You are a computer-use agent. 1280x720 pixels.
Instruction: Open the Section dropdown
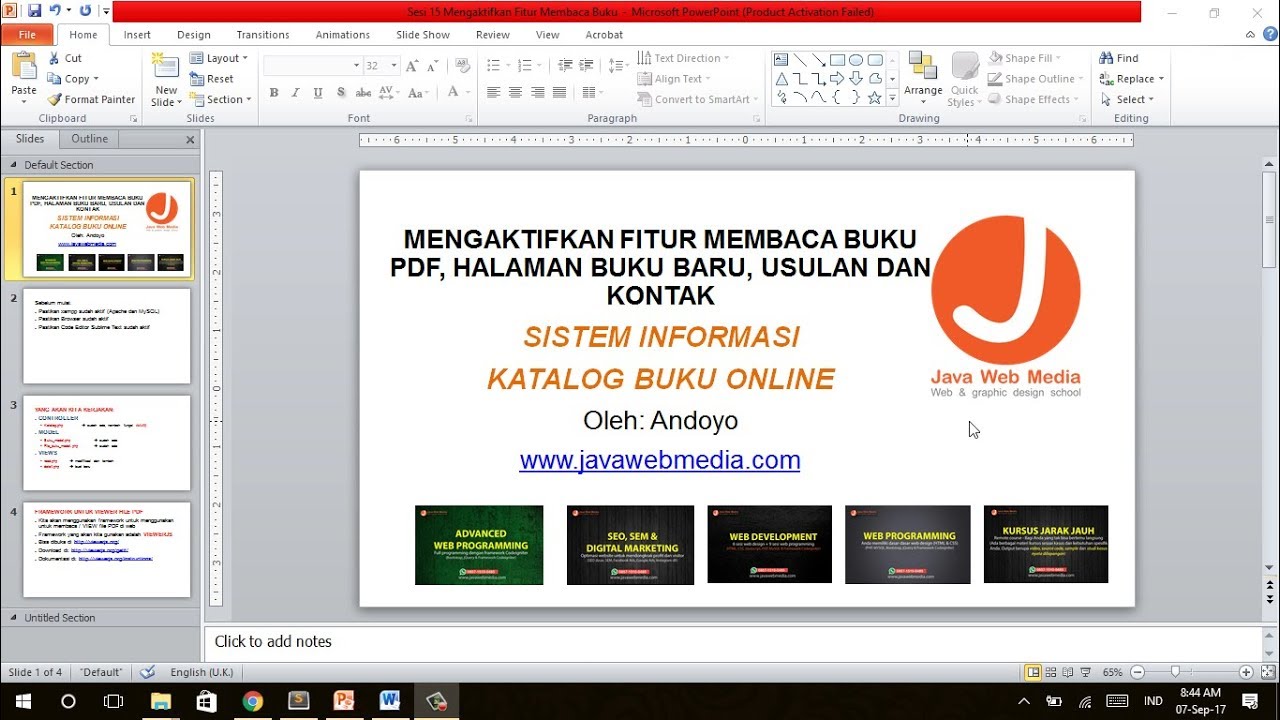click(x=220, y=99)
